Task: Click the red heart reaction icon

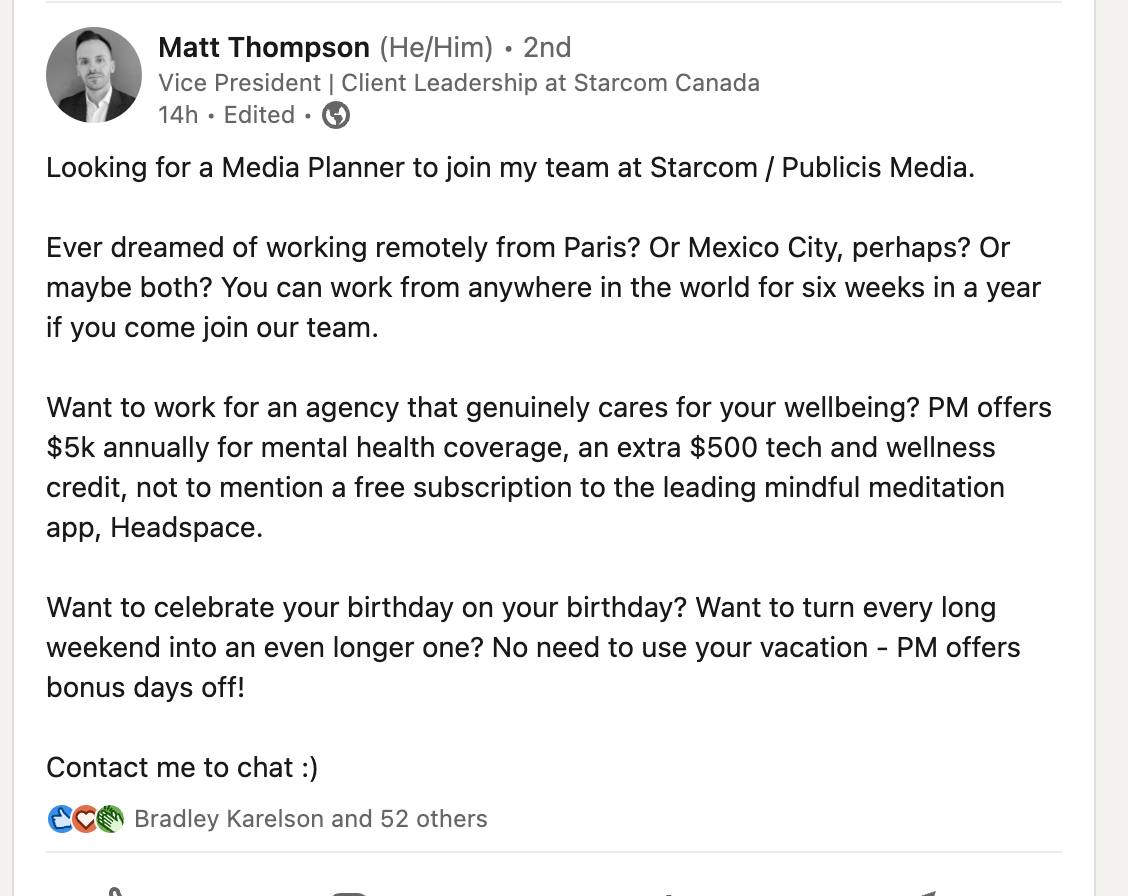Action: point(85,819)
